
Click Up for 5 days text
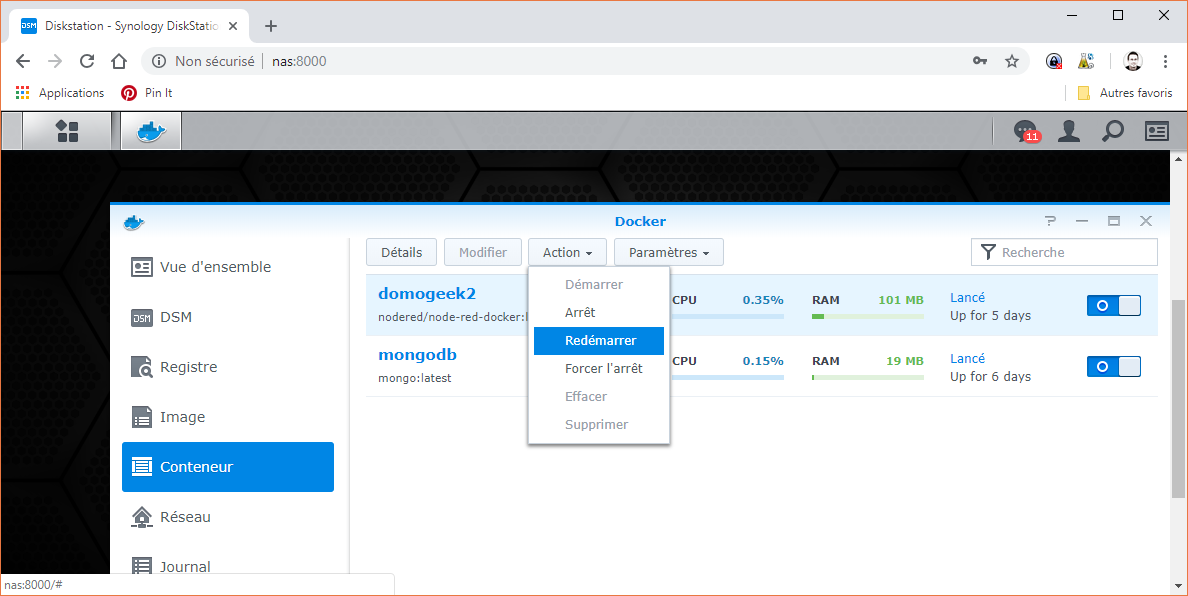click(x=990, y=316)
